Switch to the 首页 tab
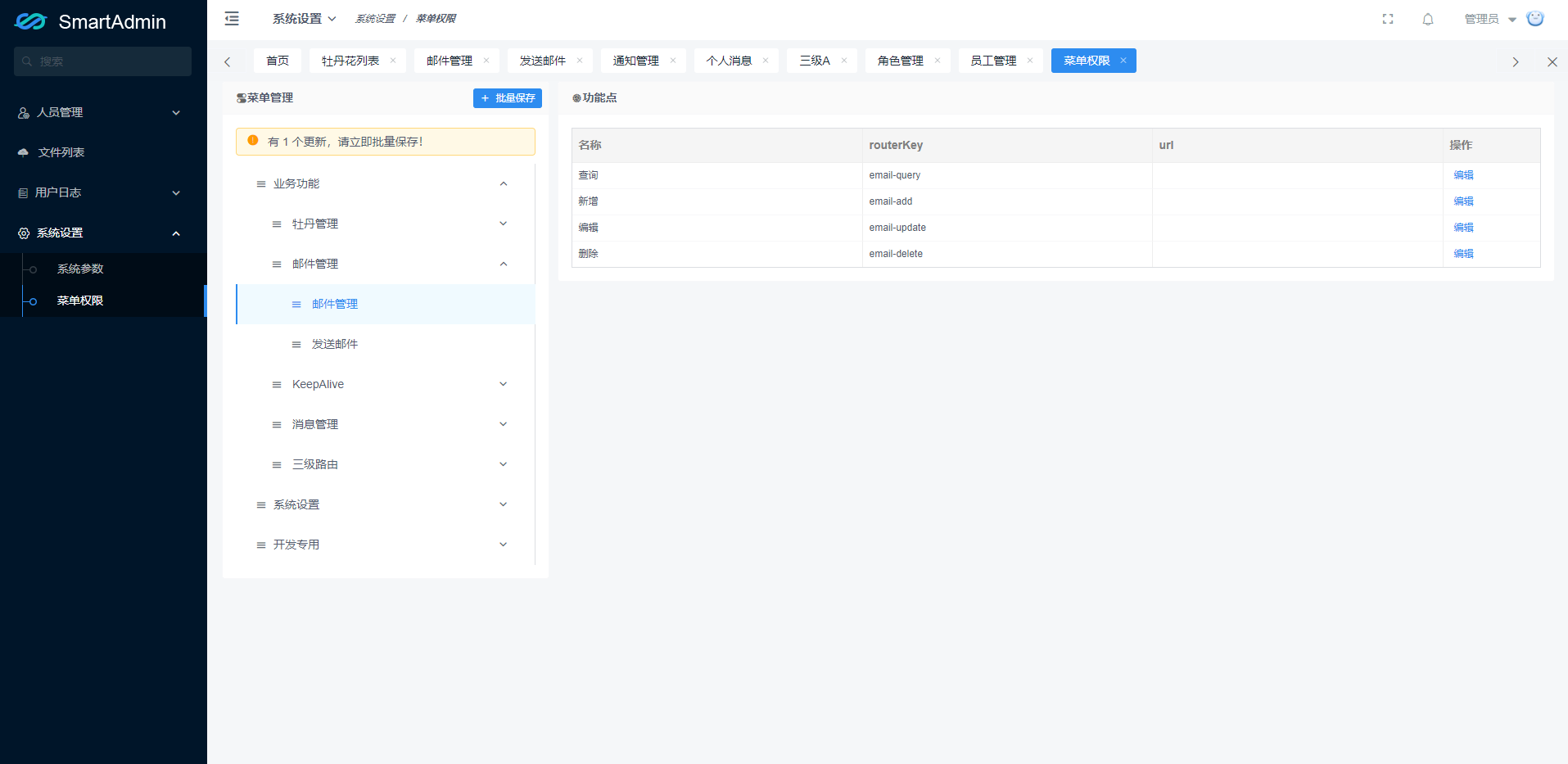 point(278,61)
